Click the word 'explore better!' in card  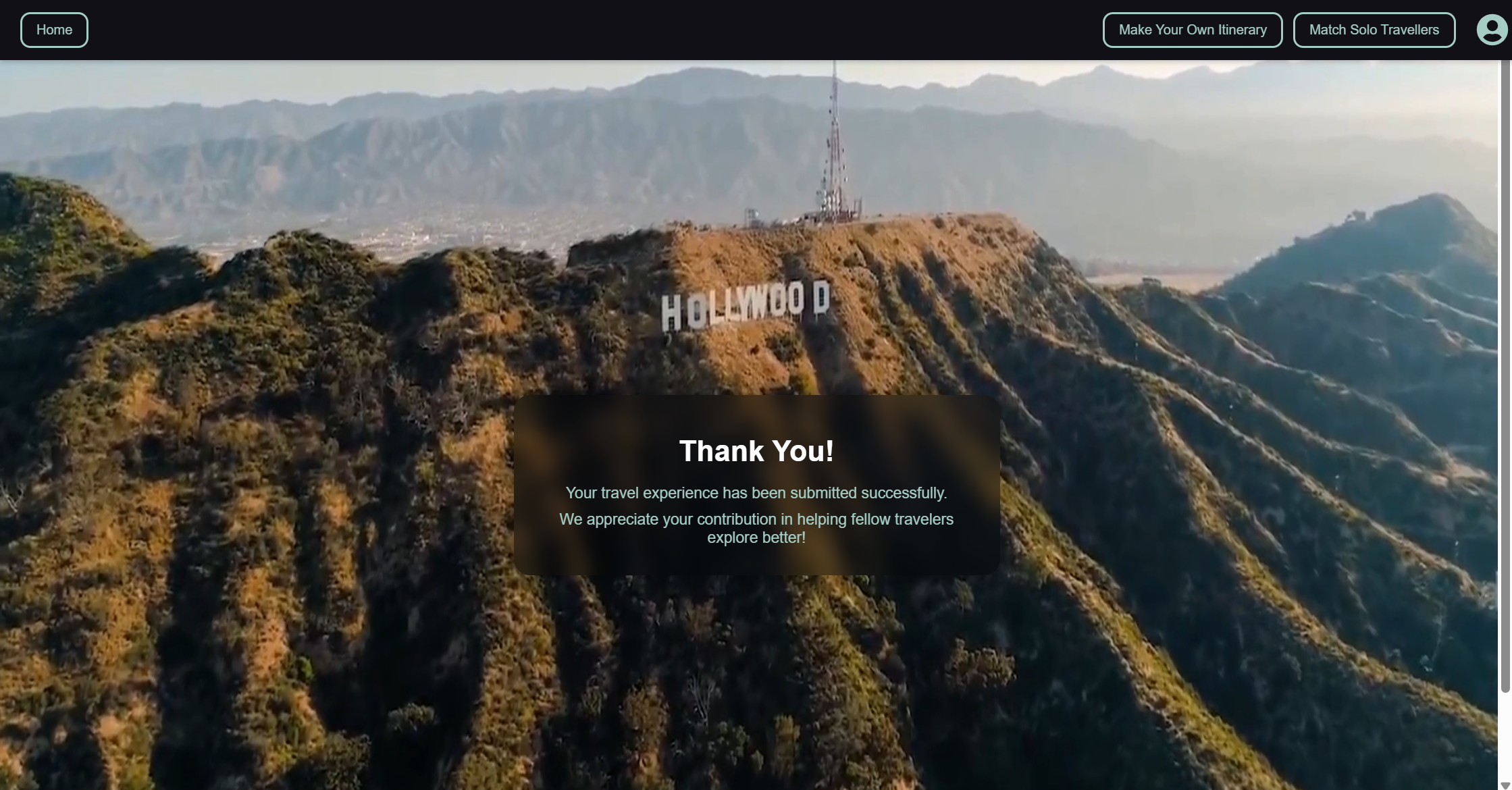(756, 538)
